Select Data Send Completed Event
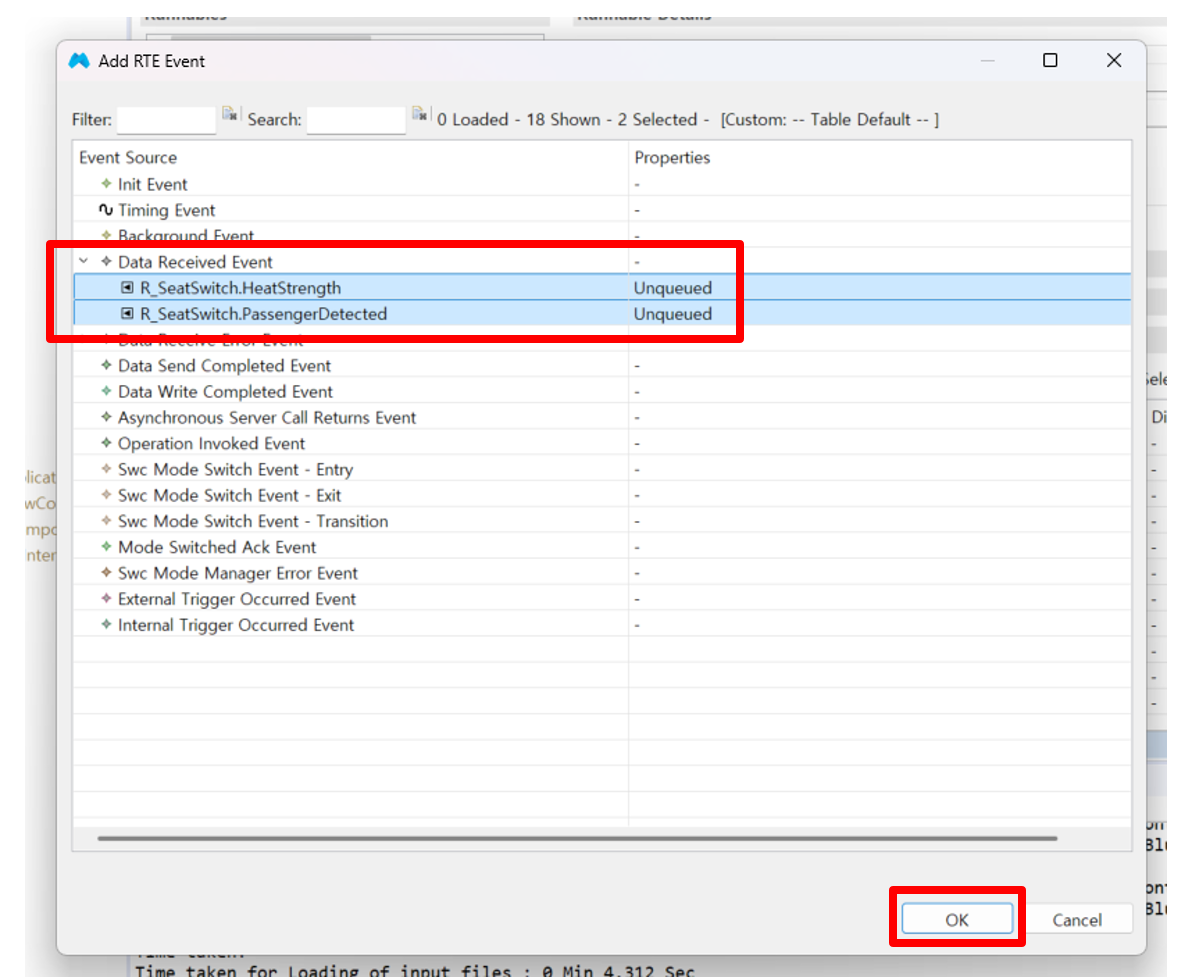Screen dimensions: 1181x979 click(x=224, y=366)
